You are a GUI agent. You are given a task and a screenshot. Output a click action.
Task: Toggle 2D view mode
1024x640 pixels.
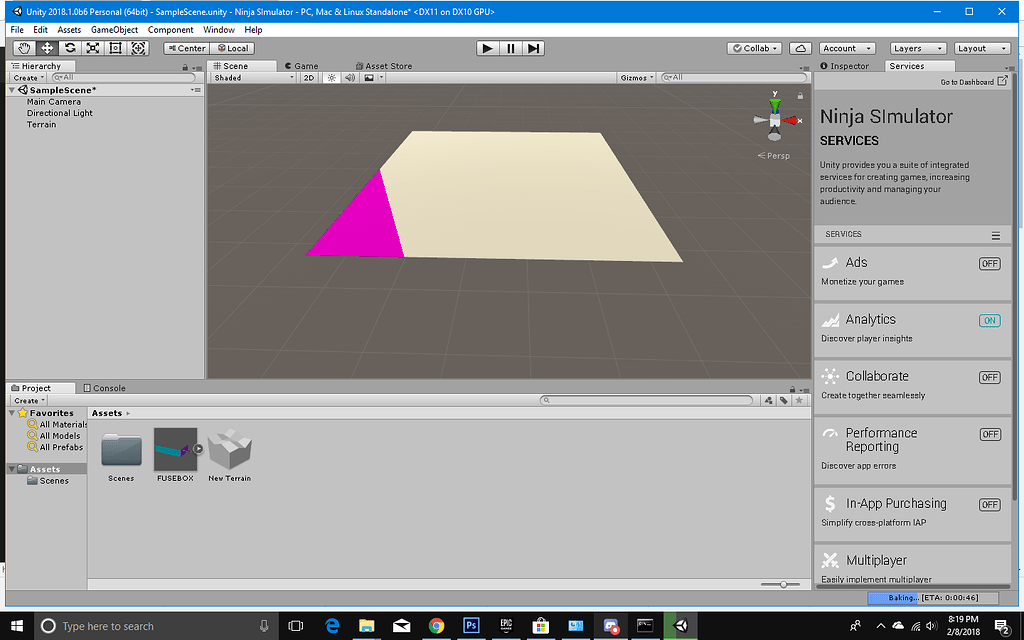pyautogui.click(x=308, y=77)
